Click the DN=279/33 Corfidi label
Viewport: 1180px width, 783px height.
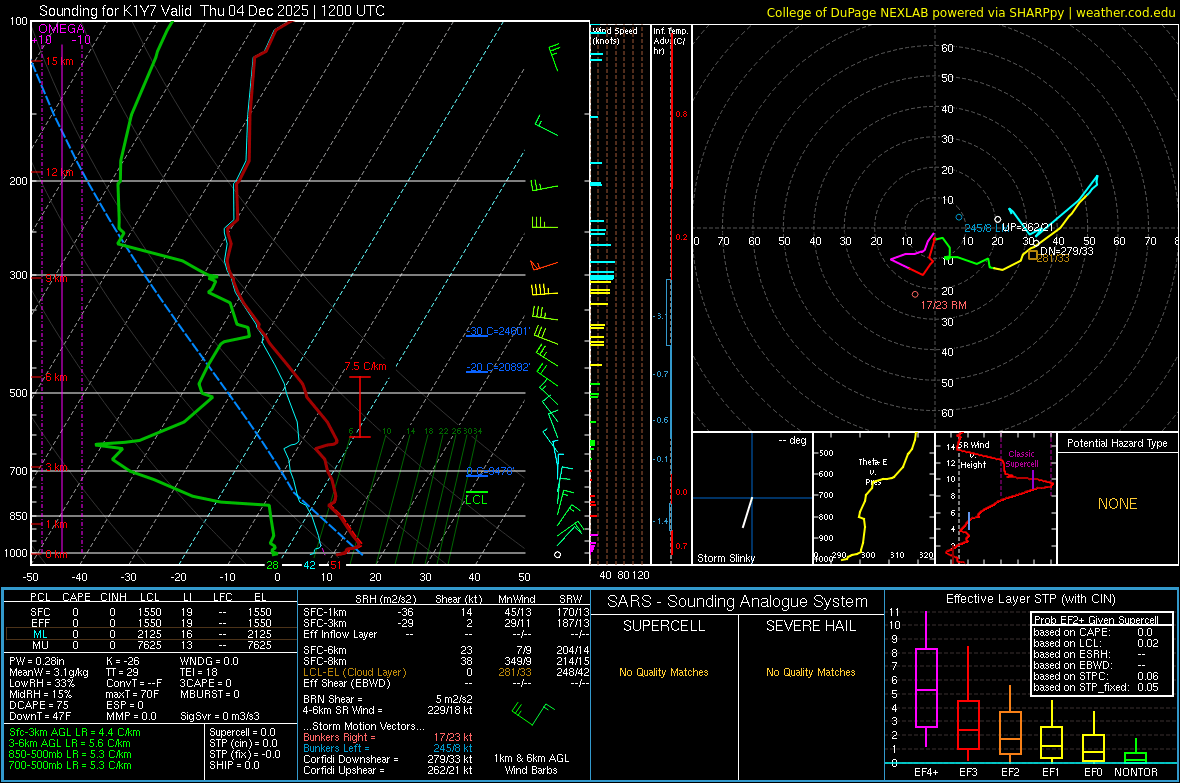pyautogui.click(x=1066, y=251)
